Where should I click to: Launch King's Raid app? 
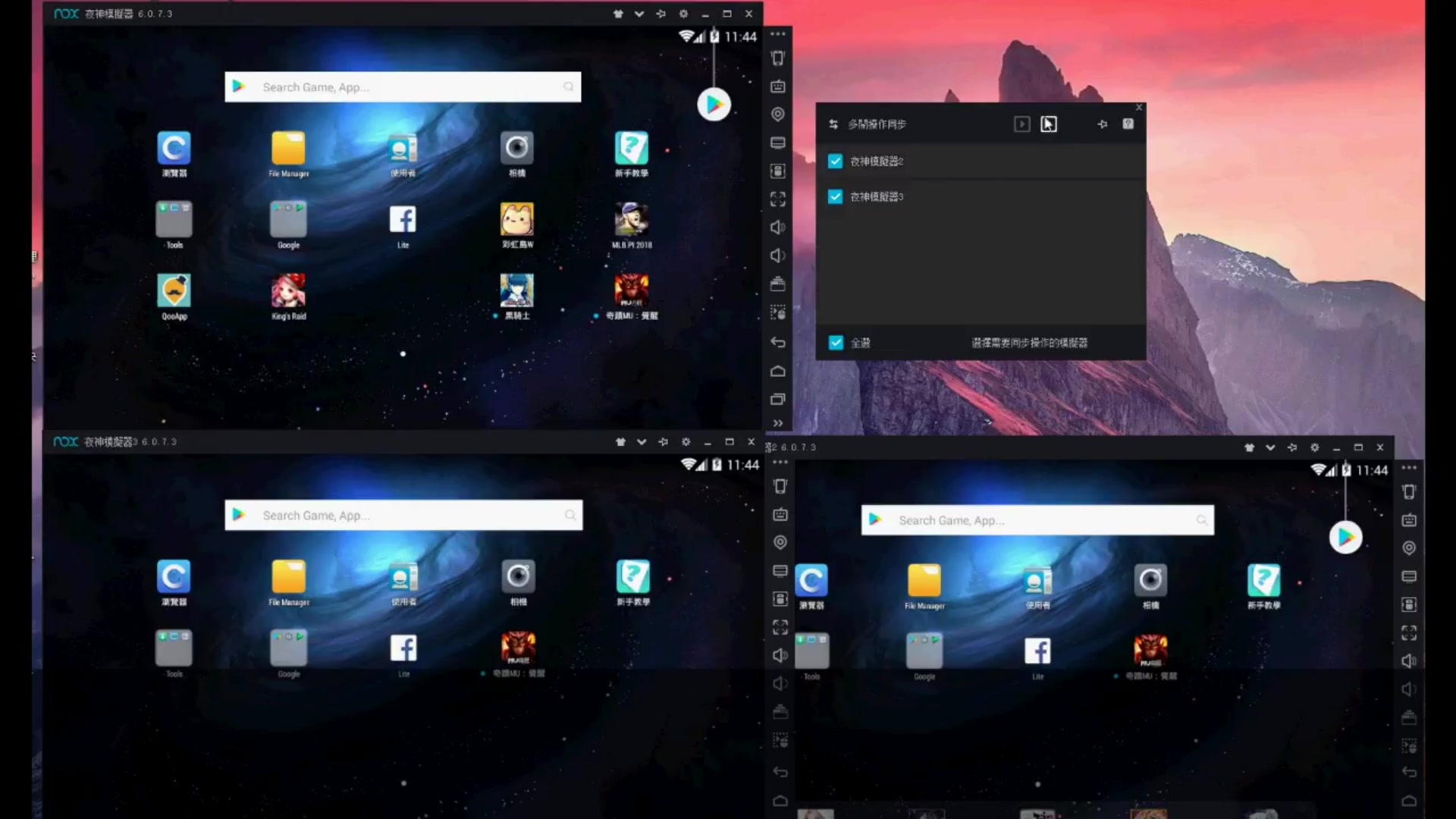tap(288, 292)
